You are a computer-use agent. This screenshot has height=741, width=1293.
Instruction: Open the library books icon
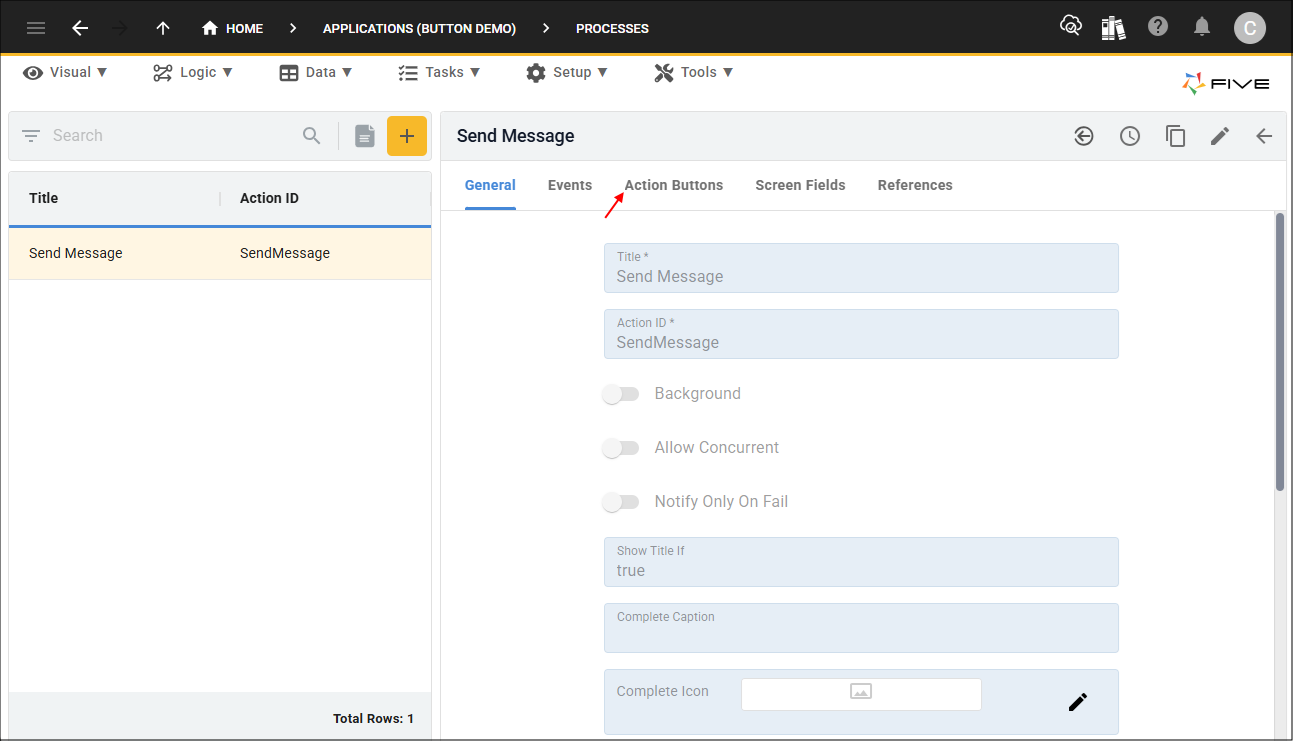point(1114,27)
